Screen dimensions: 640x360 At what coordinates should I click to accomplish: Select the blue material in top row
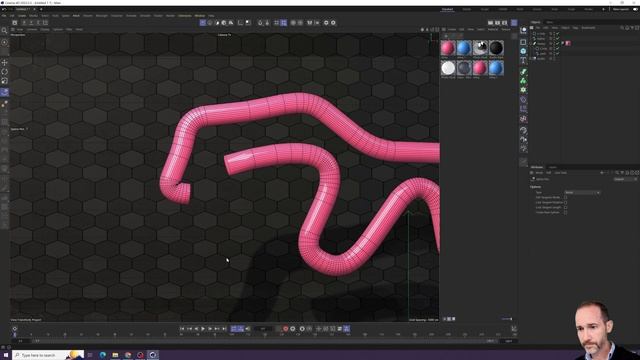pyautogui.click(x=464, y=48)
